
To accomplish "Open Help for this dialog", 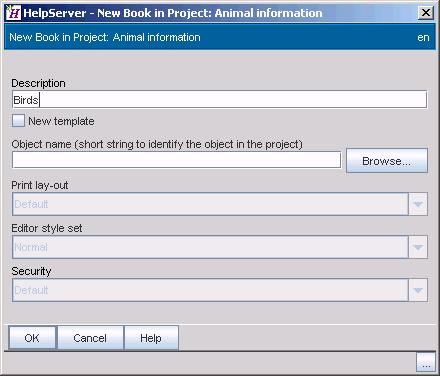I will (151, 338).
